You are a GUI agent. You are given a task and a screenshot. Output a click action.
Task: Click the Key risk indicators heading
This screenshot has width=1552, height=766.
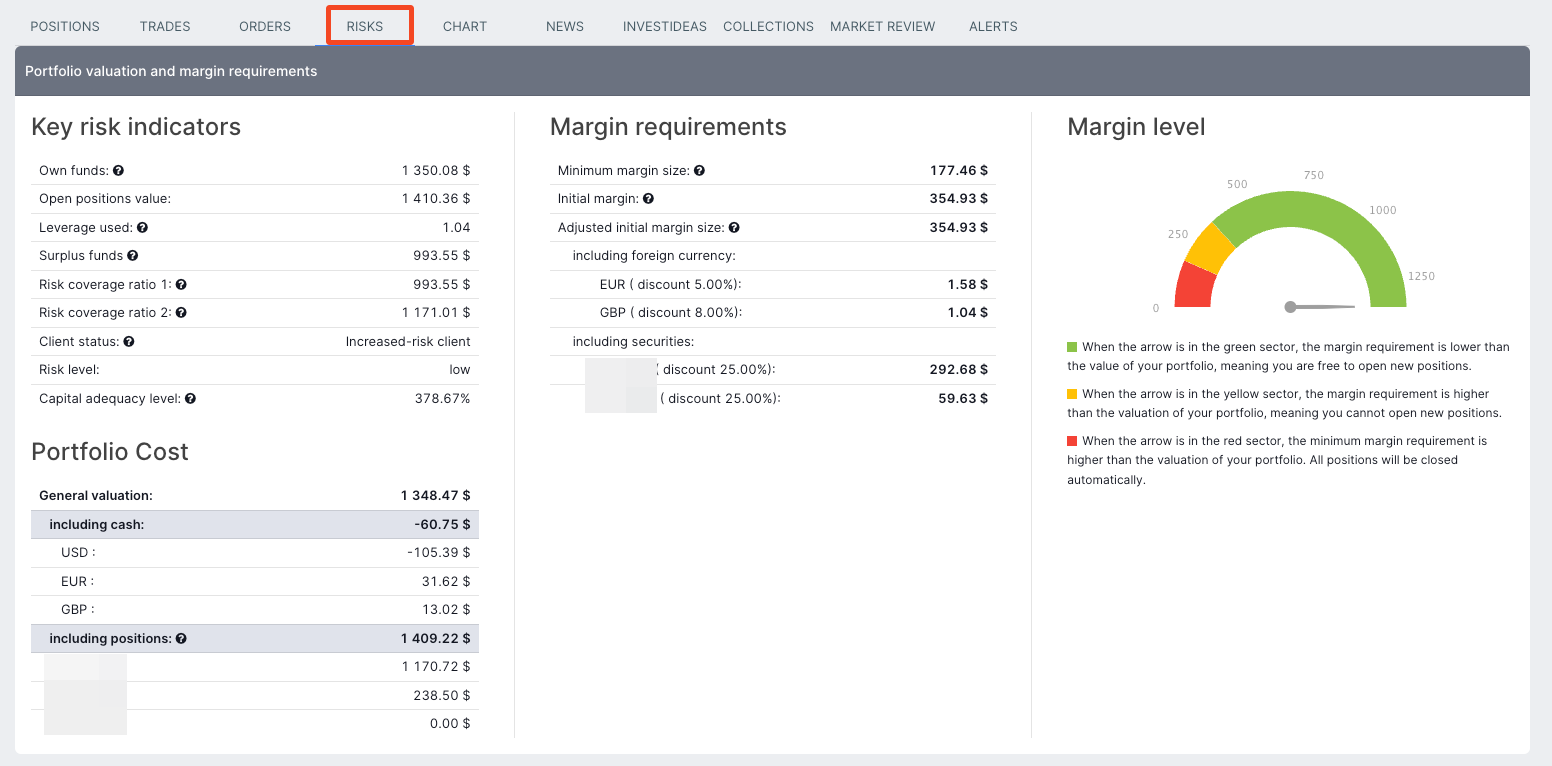coord(136,127)
